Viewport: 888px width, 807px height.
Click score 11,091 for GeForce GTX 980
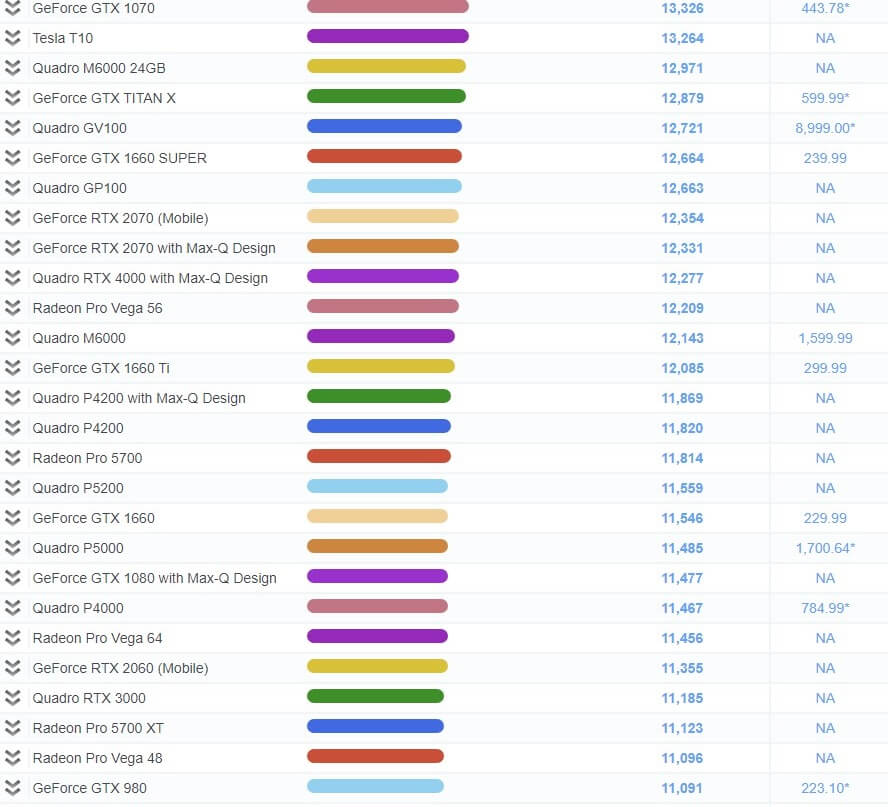[x=682, y=789]
